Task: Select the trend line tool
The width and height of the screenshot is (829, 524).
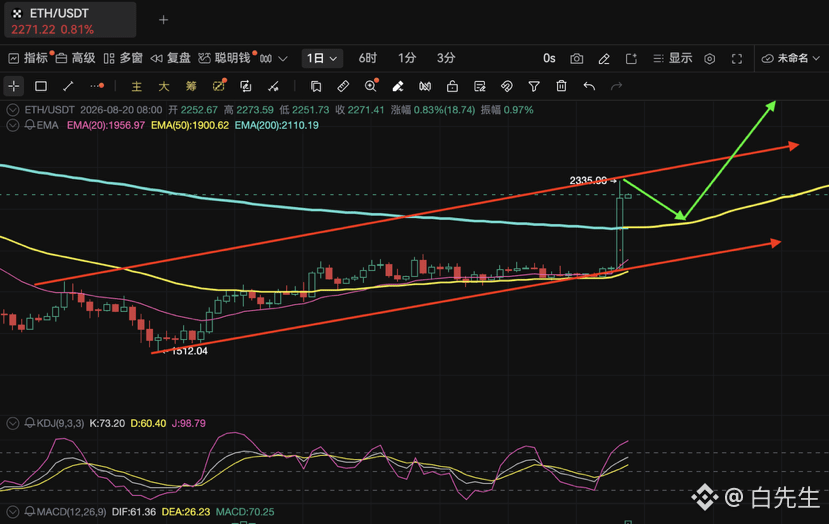Action: 68,86
